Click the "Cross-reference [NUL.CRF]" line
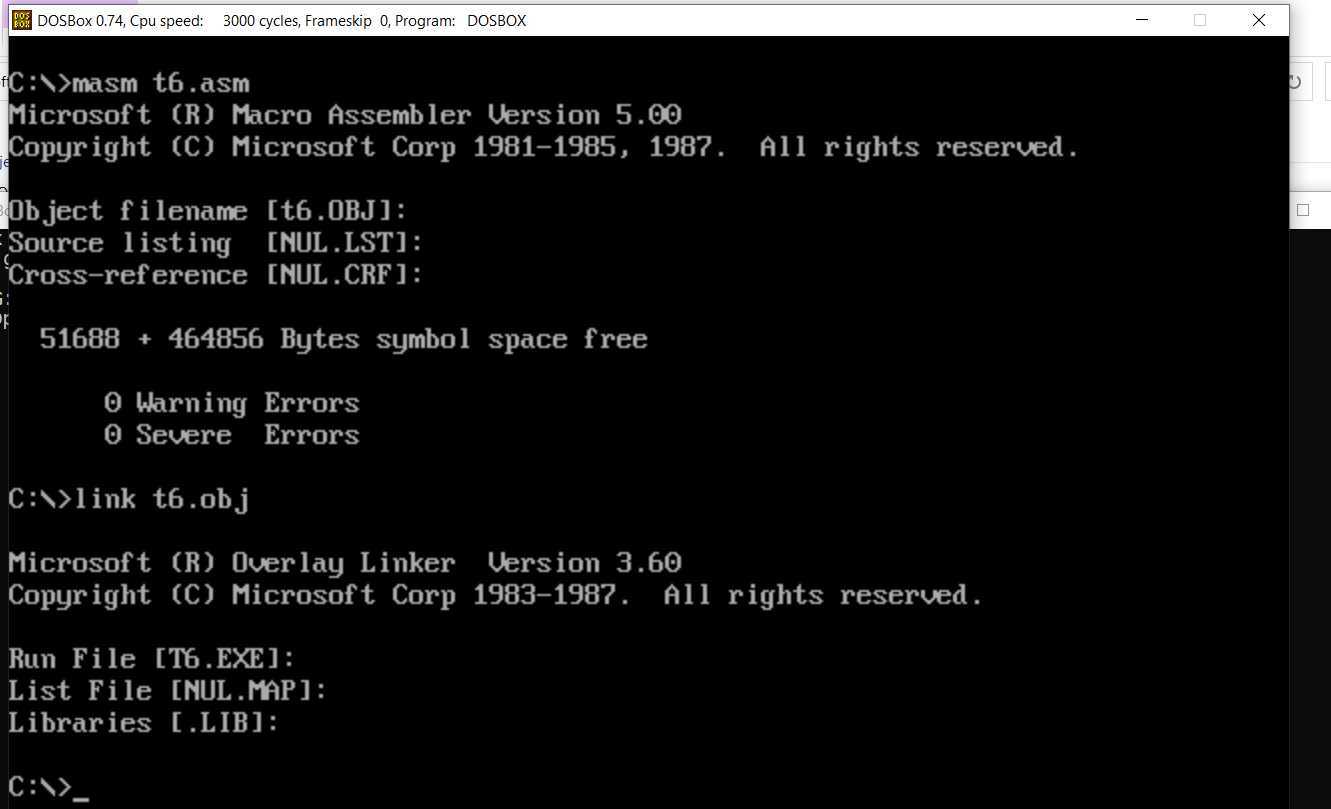 (x=215, y=275)
